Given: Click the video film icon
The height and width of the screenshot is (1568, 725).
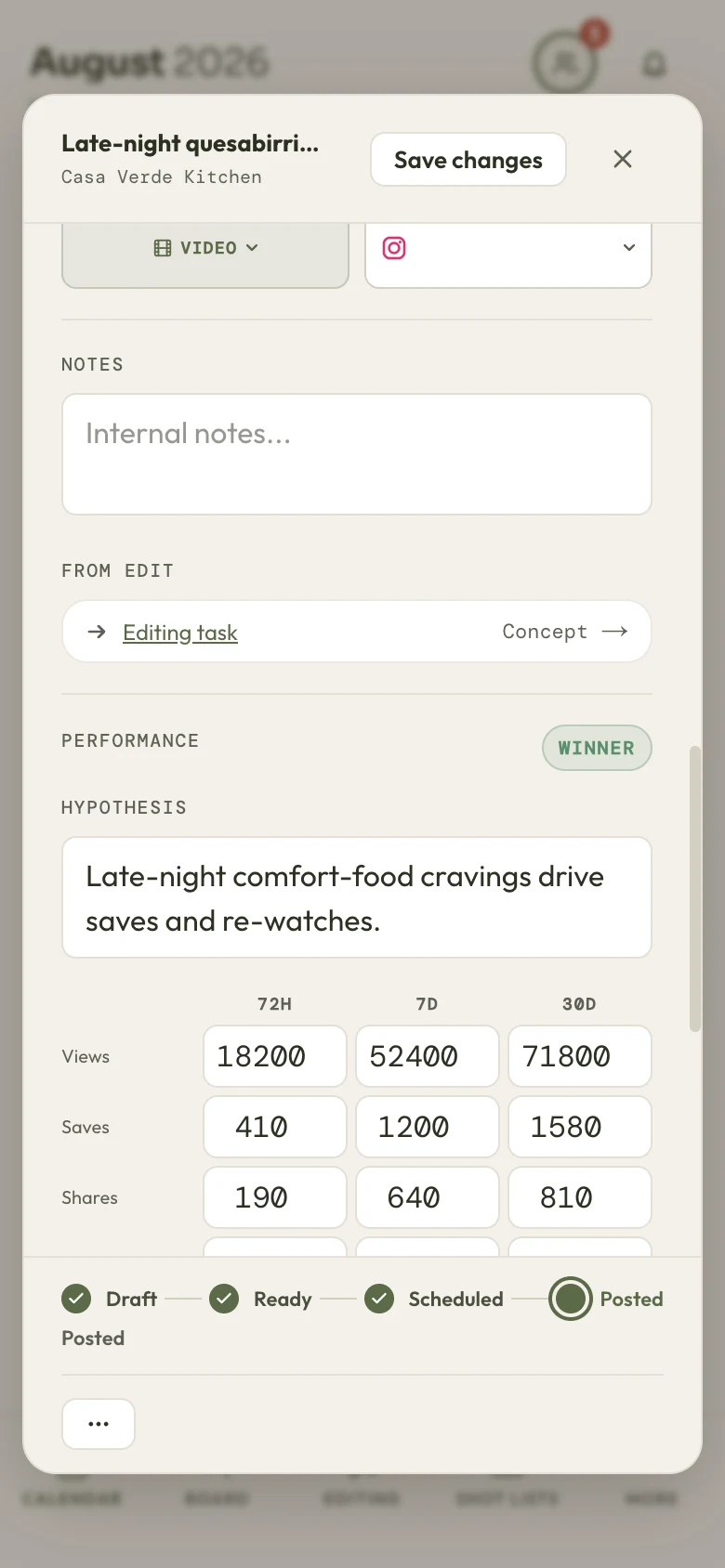Looking at the screenshot, I should tap(163, 248).
